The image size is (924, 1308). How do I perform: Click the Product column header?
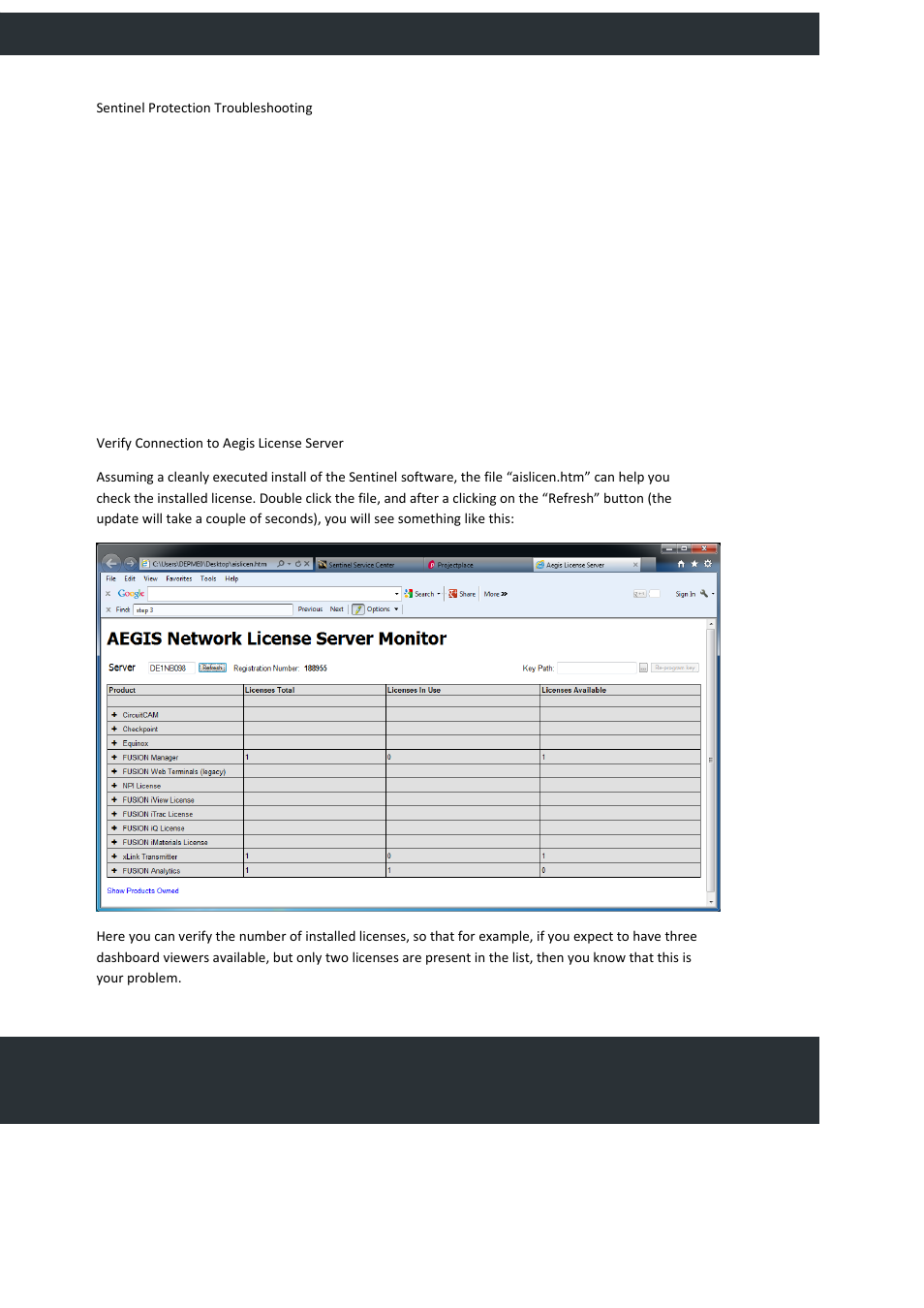coord(175,690)
